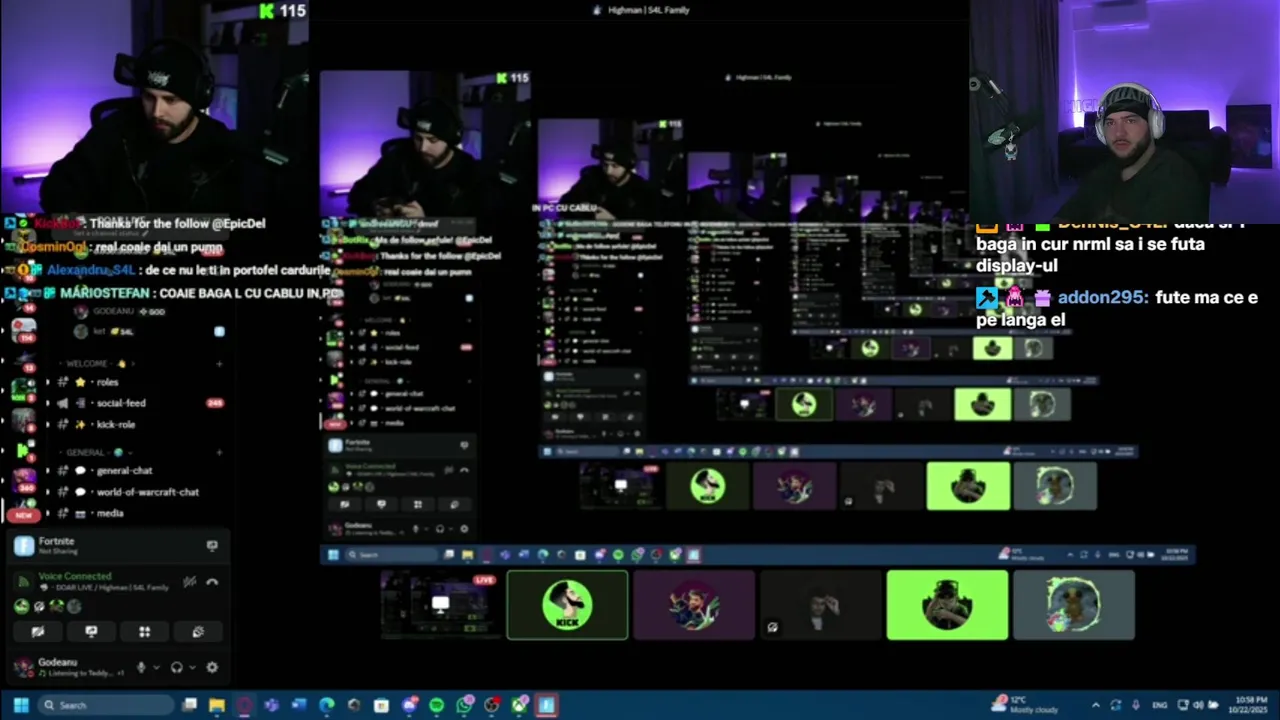
Task: Disconnect from the voice channel
Action: (x=212, y=582)
